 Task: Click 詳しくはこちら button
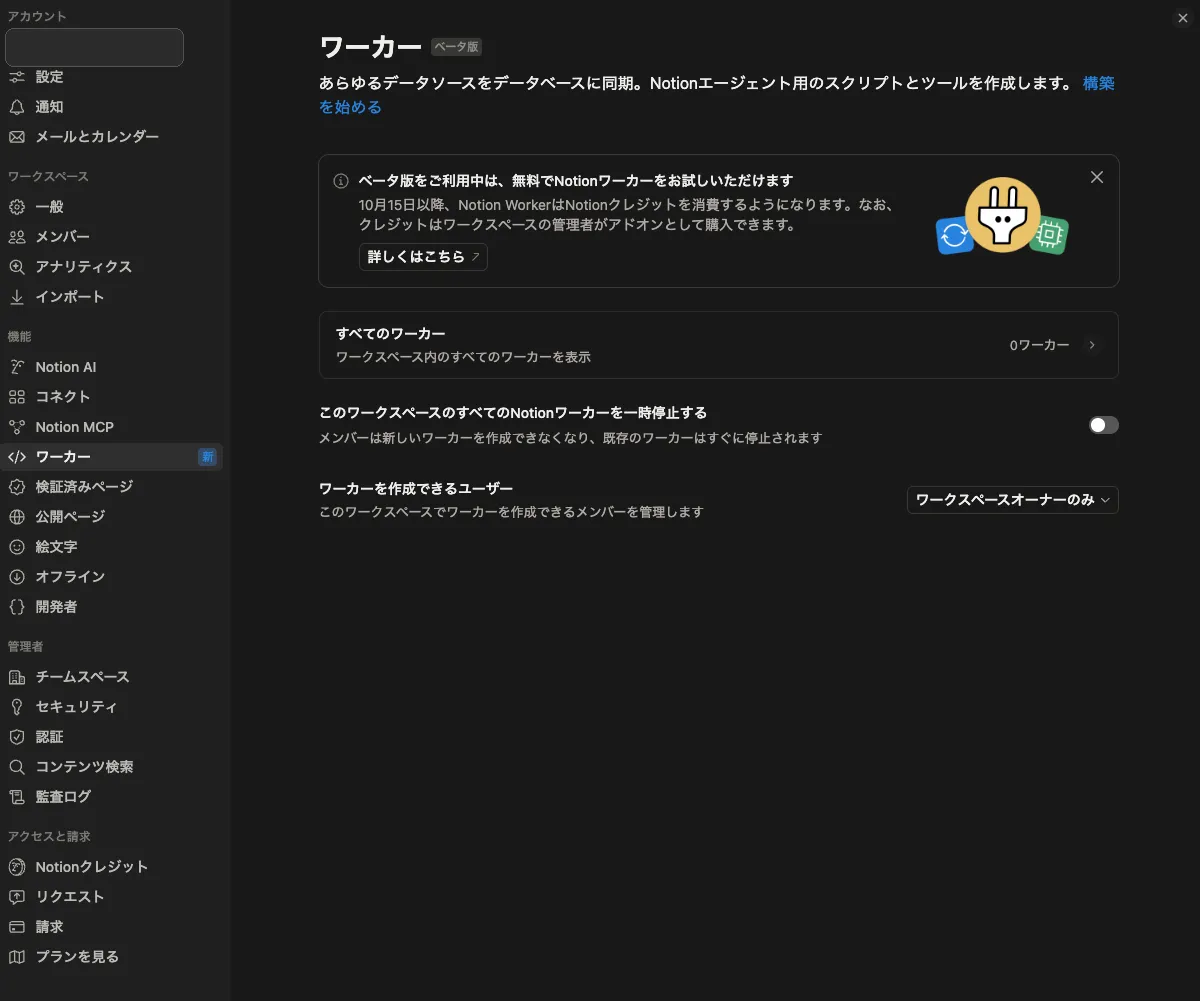tap(423, 257)
